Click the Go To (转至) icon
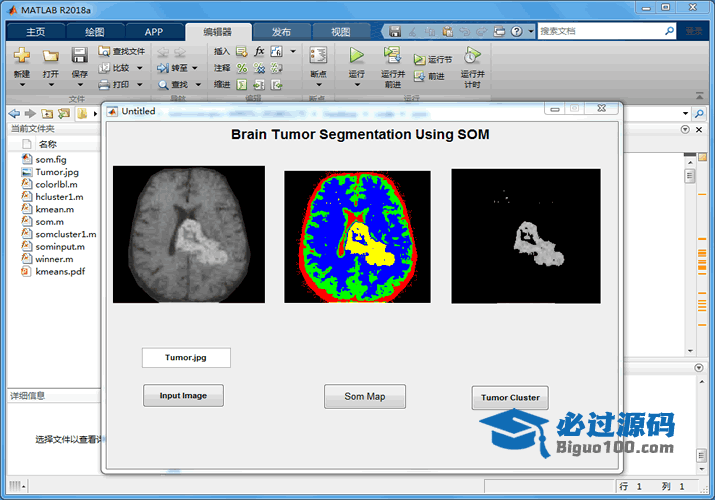Screen dimensions: 715x500 pos(163,68)
